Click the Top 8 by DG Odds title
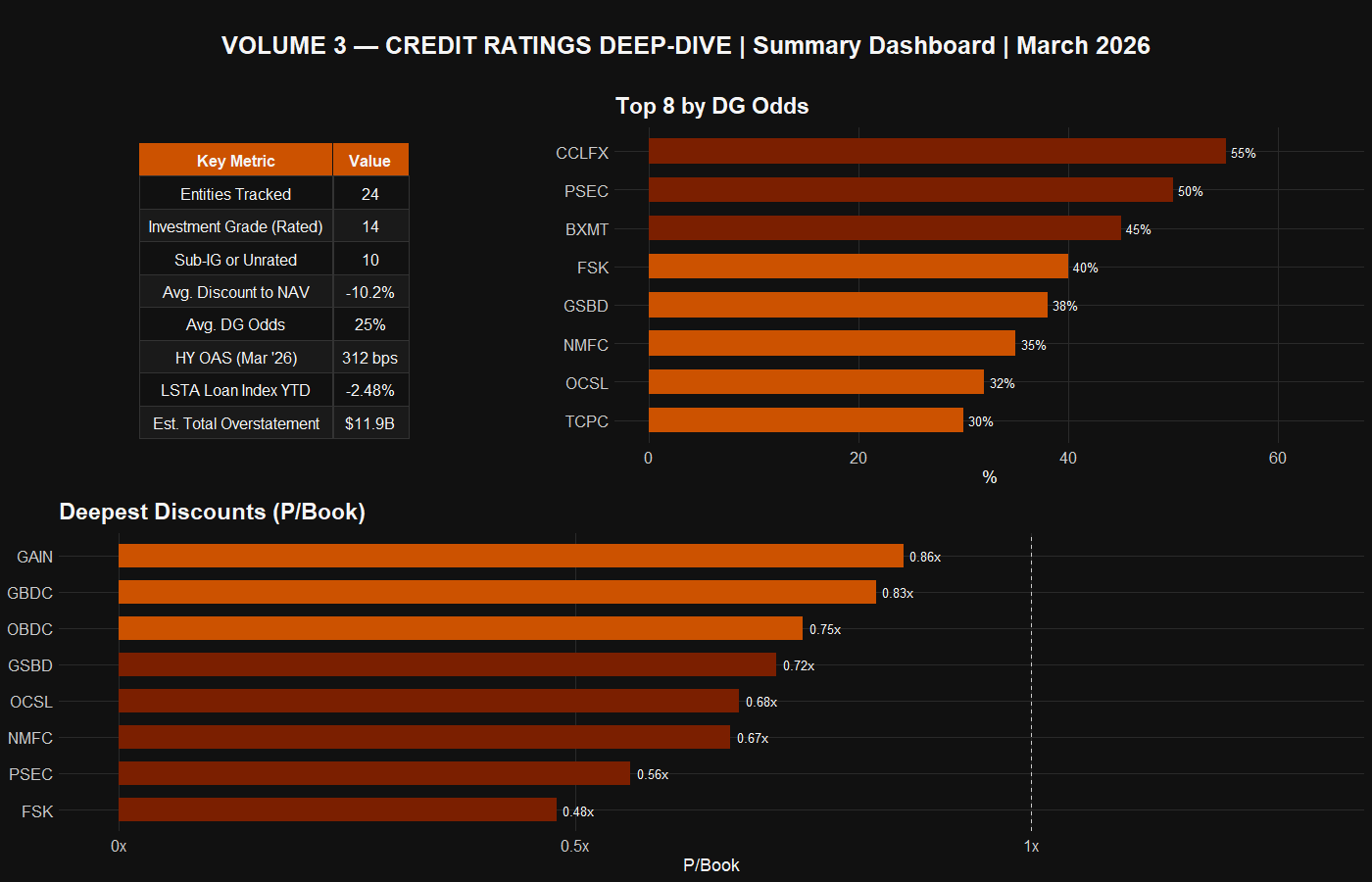This screenshot has height=882, width=1372. [x=711, y=106]
